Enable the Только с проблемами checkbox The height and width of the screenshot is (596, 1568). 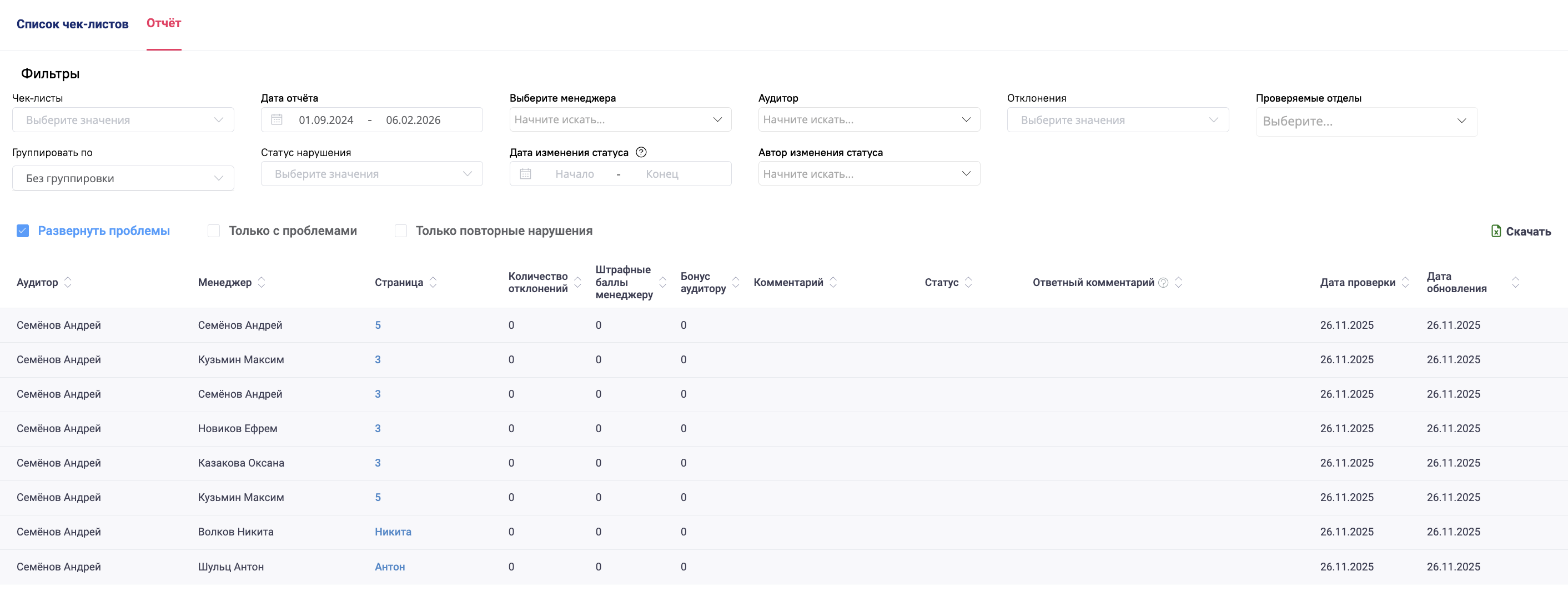point(214,231)
